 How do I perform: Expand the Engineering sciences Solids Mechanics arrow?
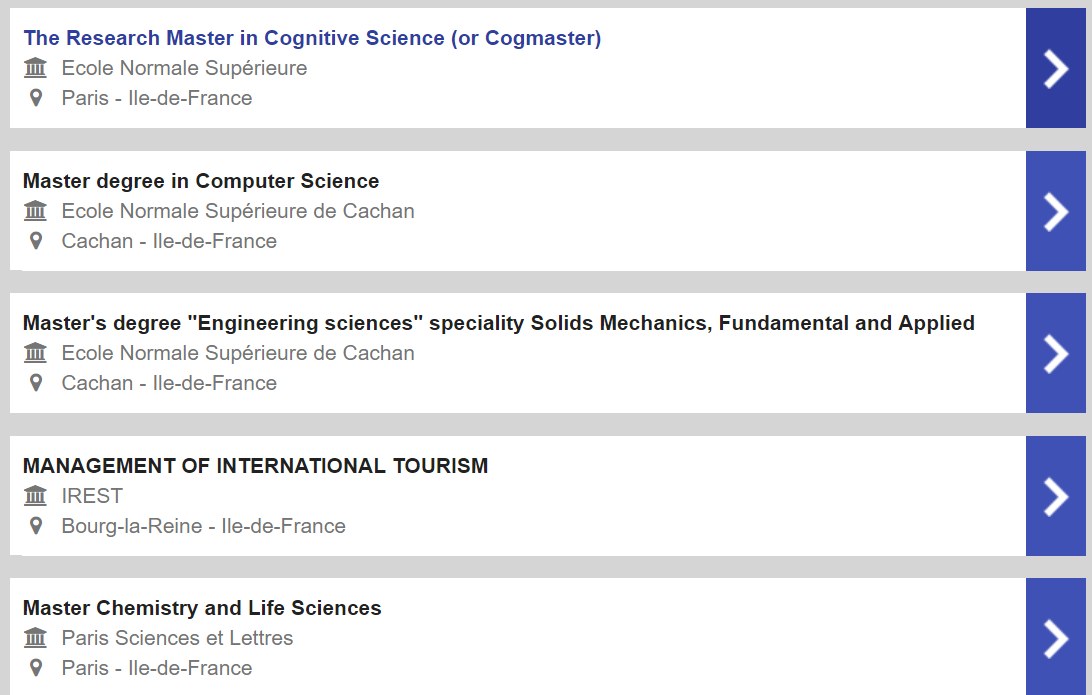tap(1055, 353)
